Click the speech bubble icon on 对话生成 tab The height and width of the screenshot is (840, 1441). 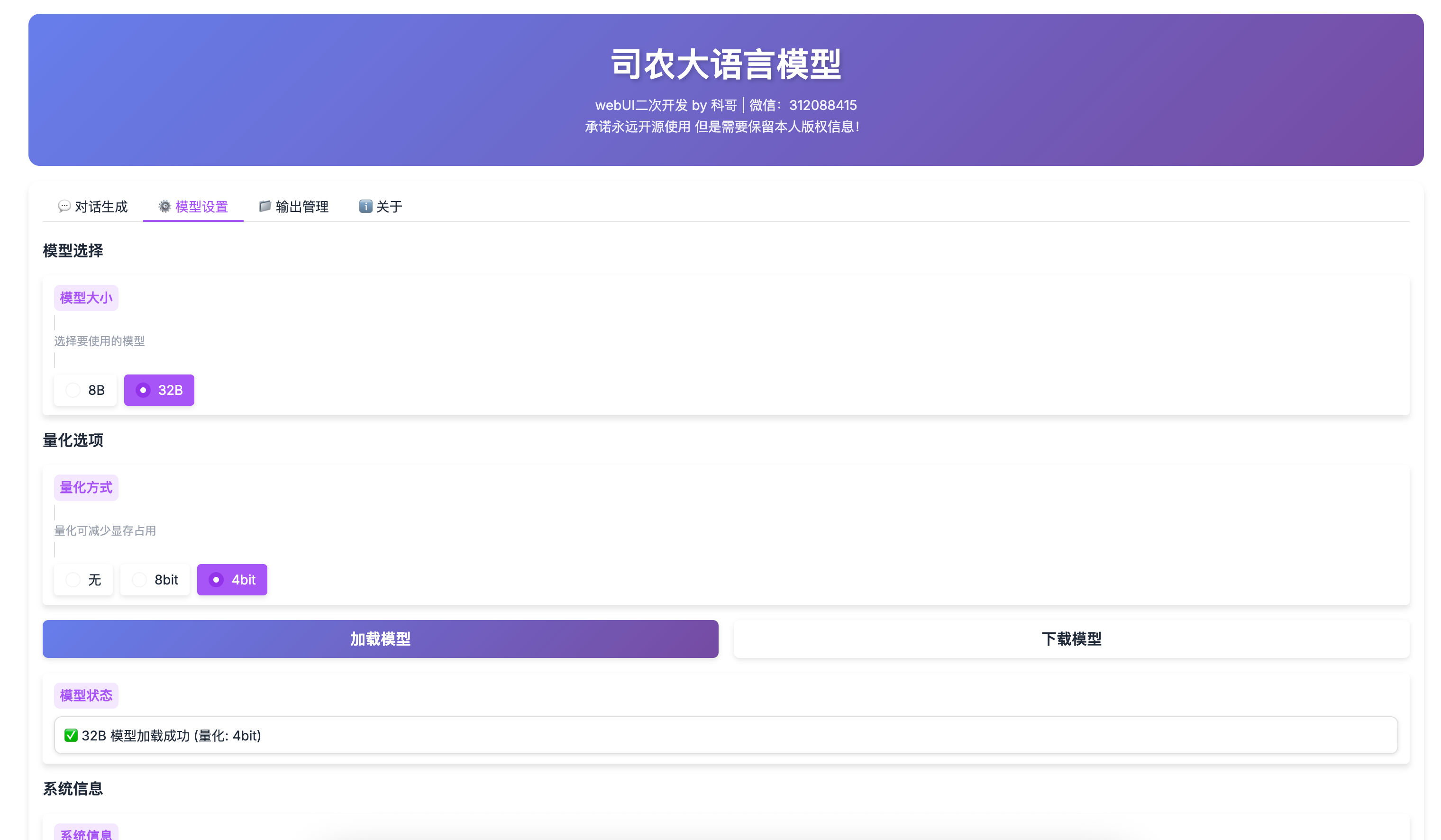(64, 206)
